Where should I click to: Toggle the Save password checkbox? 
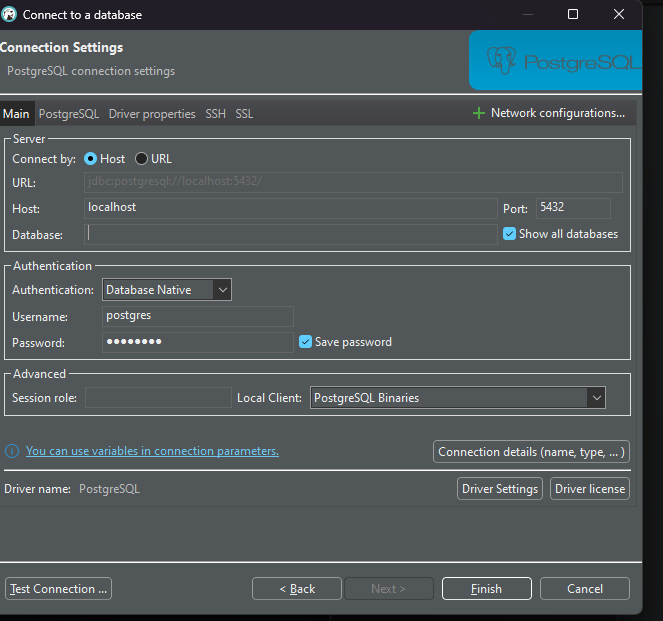[305, 342]
